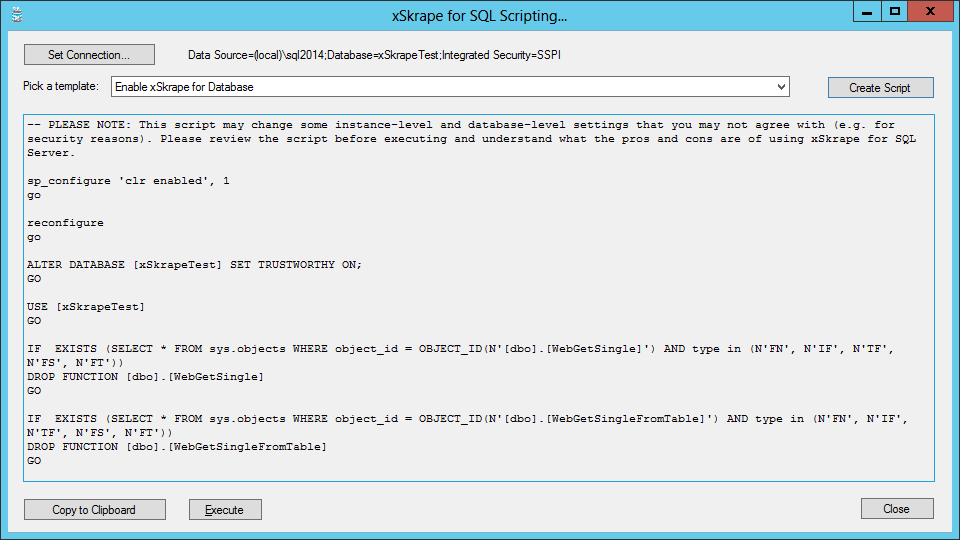Click the Data Source connection string text
Viewport: 960px width, 540px height.
pos(374,55)
